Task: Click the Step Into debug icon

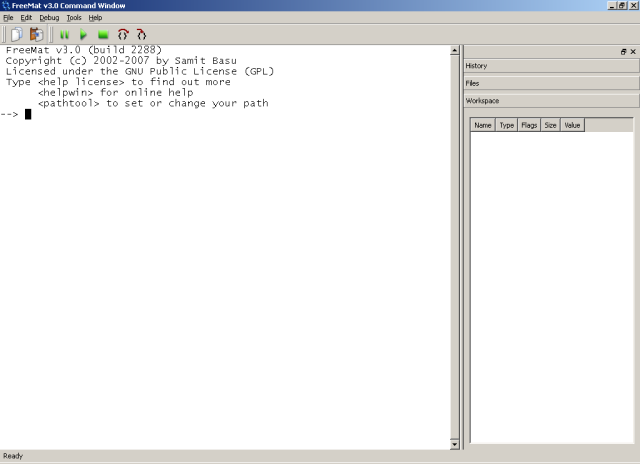Action: 141,34
